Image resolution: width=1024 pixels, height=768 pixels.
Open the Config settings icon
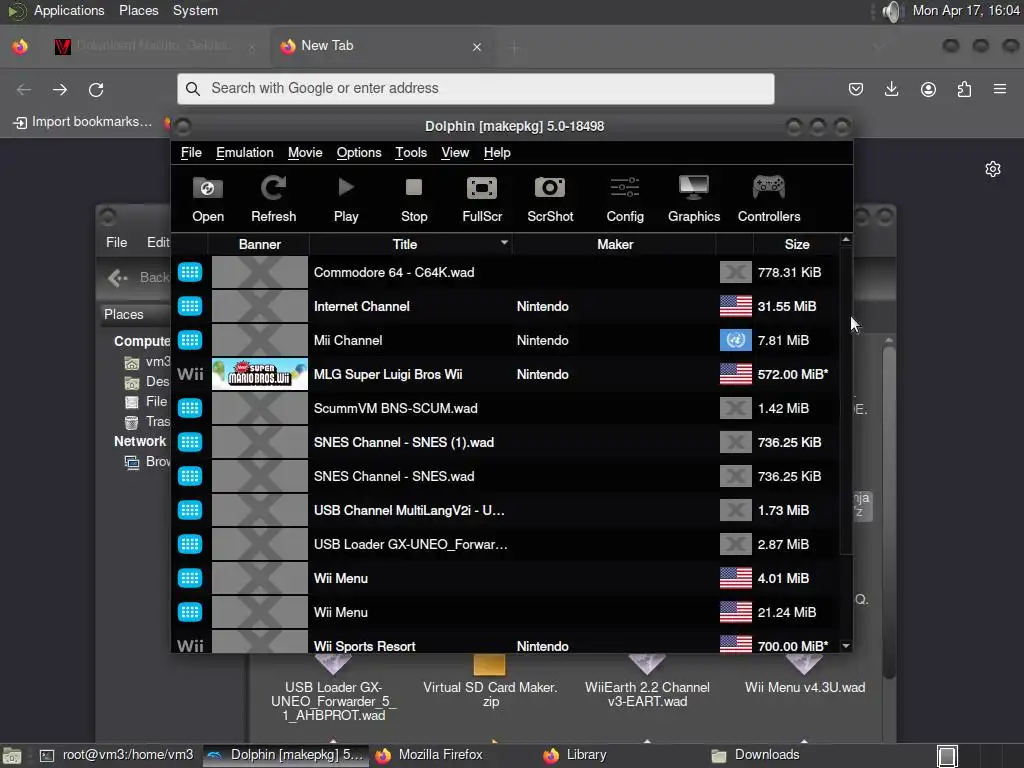[x=625, y=199]
